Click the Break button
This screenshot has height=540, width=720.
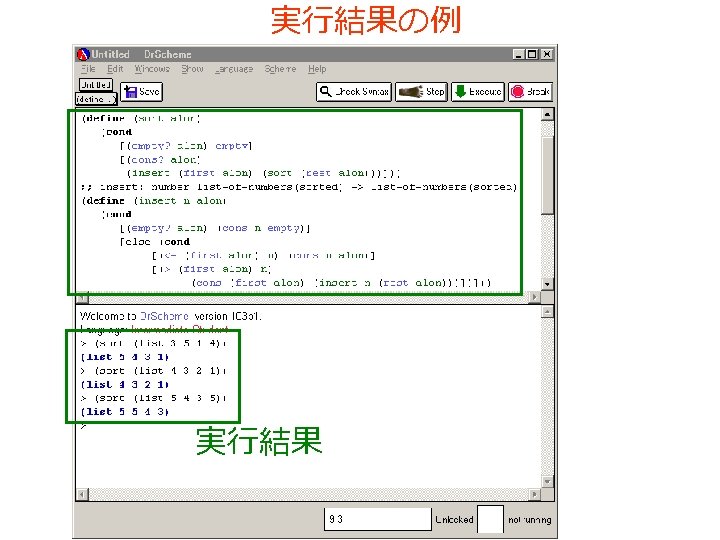[x=530, y=92]
